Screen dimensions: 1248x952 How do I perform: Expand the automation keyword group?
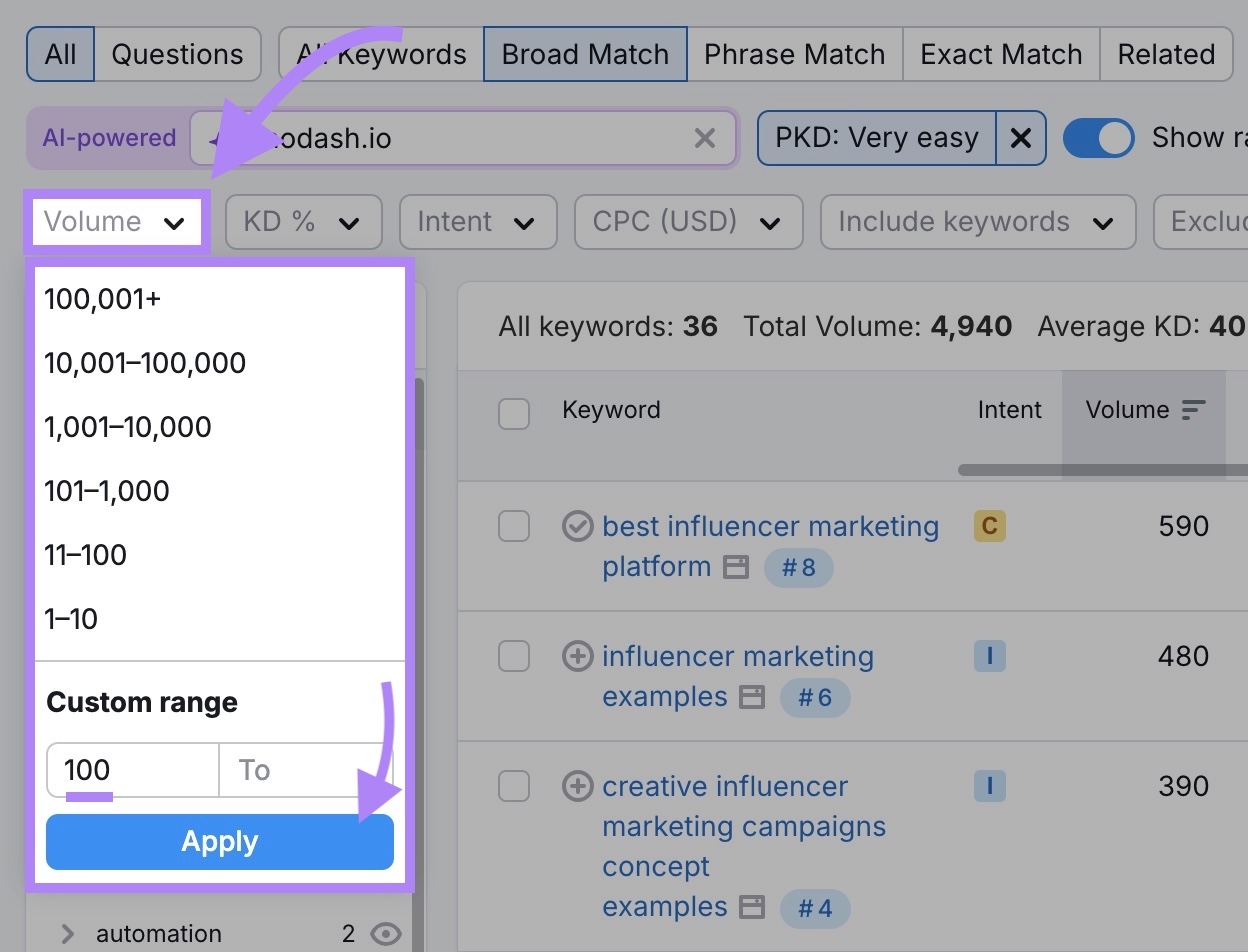[65, 933]
